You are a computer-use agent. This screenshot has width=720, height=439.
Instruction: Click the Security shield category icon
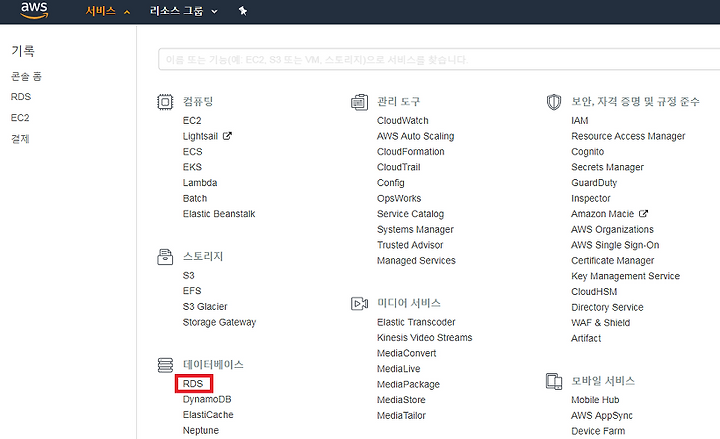pyautogui.click(x=554, y=102)
